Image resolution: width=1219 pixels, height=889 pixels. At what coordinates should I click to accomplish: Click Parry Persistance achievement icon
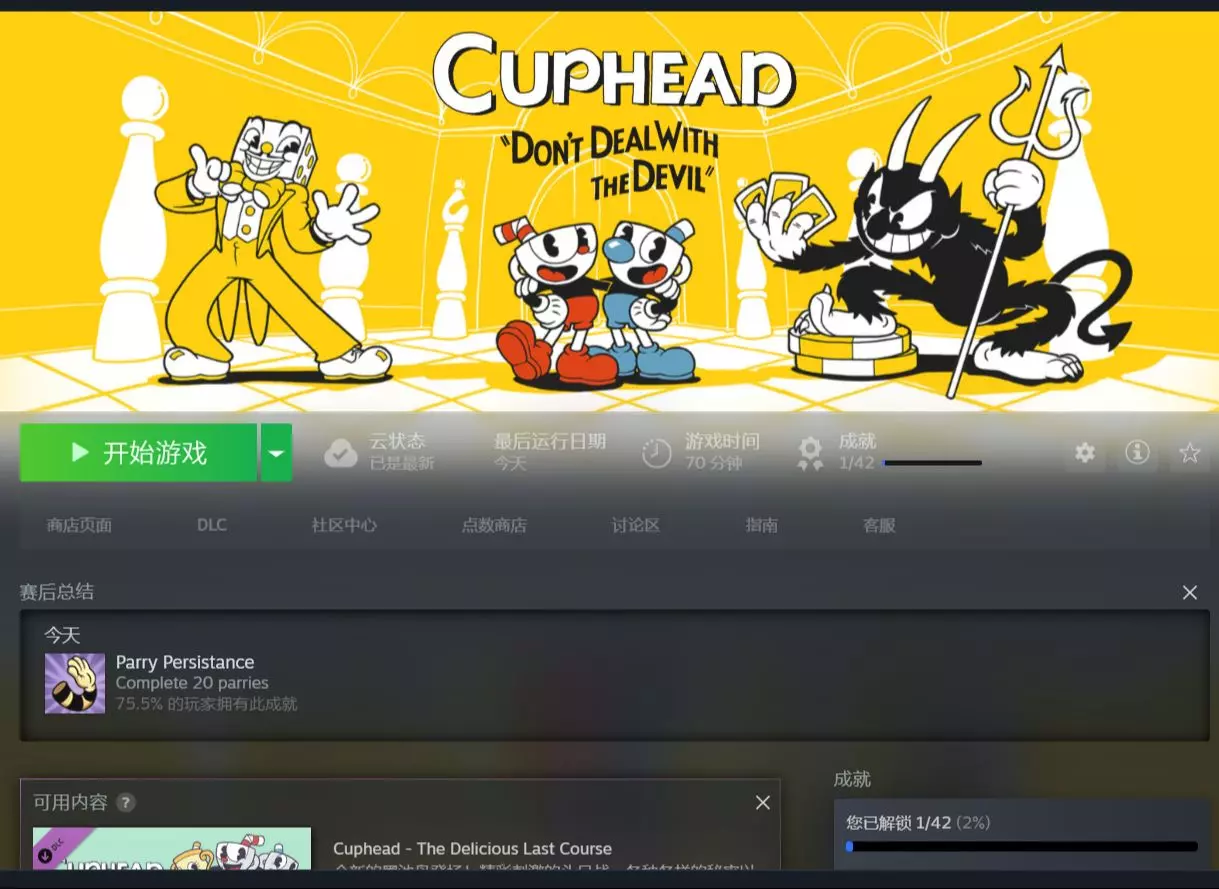tap(75, 683)
